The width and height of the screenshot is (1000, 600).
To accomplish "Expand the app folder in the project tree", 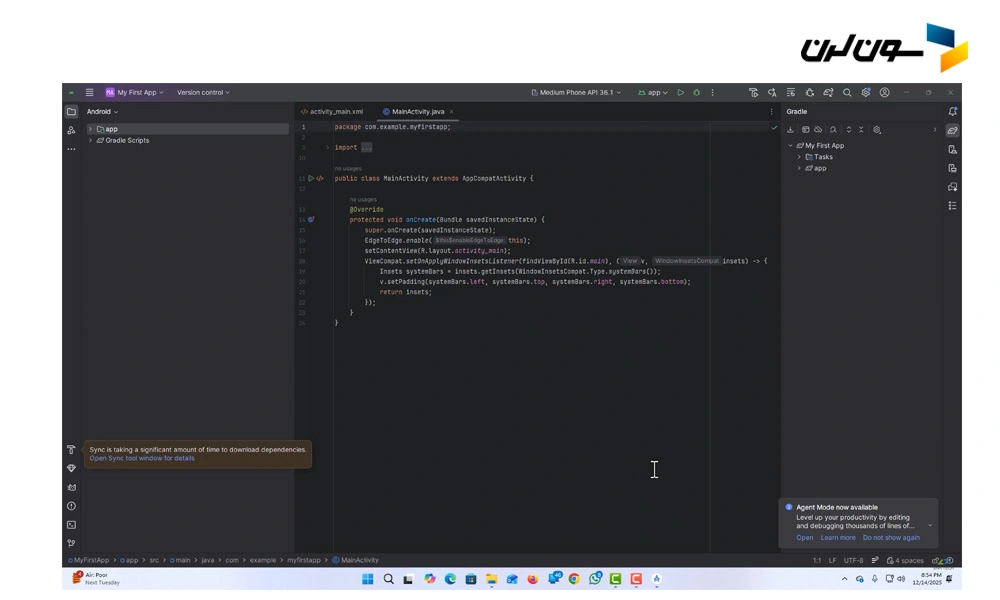I will point(90,129).
